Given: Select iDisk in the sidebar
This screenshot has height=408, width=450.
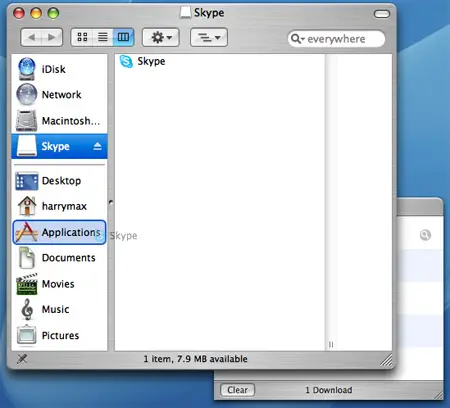Looking at the screenshot, I should [59, 69].
